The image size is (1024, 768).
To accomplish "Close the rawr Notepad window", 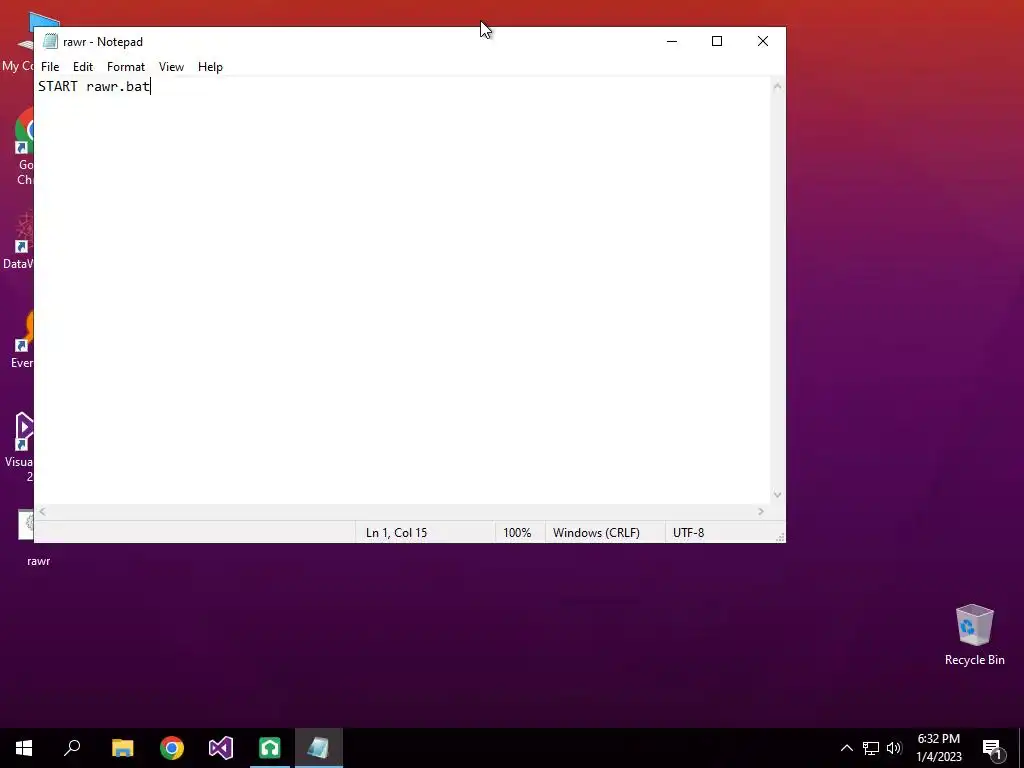I will pos(763,41).
